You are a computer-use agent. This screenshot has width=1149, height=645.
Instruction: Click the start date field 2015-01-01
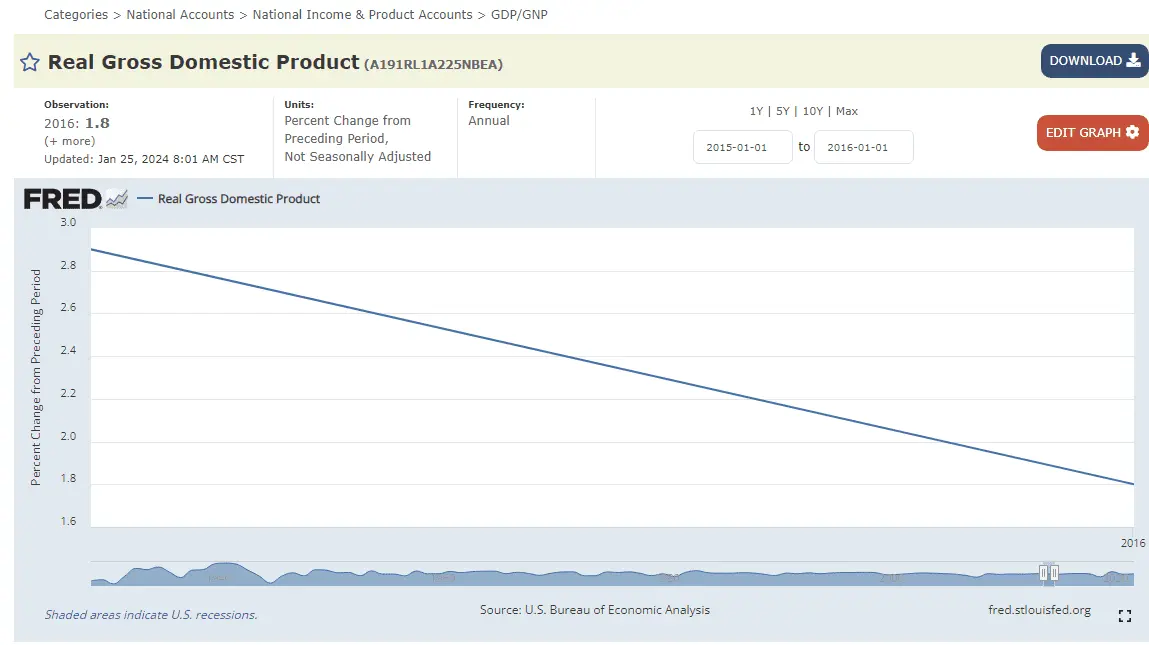click(x=742, y=147)
